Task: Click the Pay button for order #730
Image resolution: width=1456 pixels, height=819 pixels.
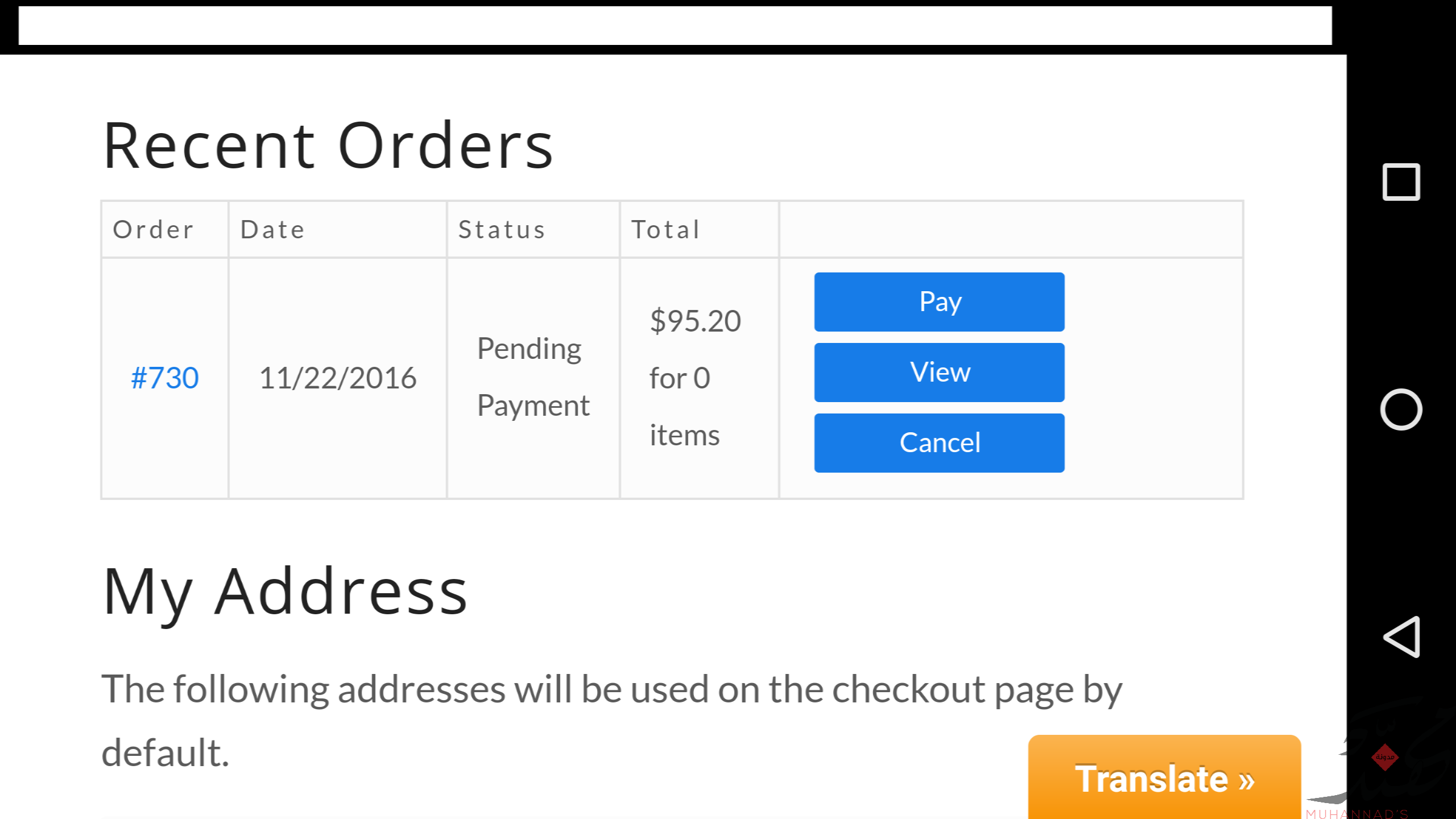Action: click(939, 302)
